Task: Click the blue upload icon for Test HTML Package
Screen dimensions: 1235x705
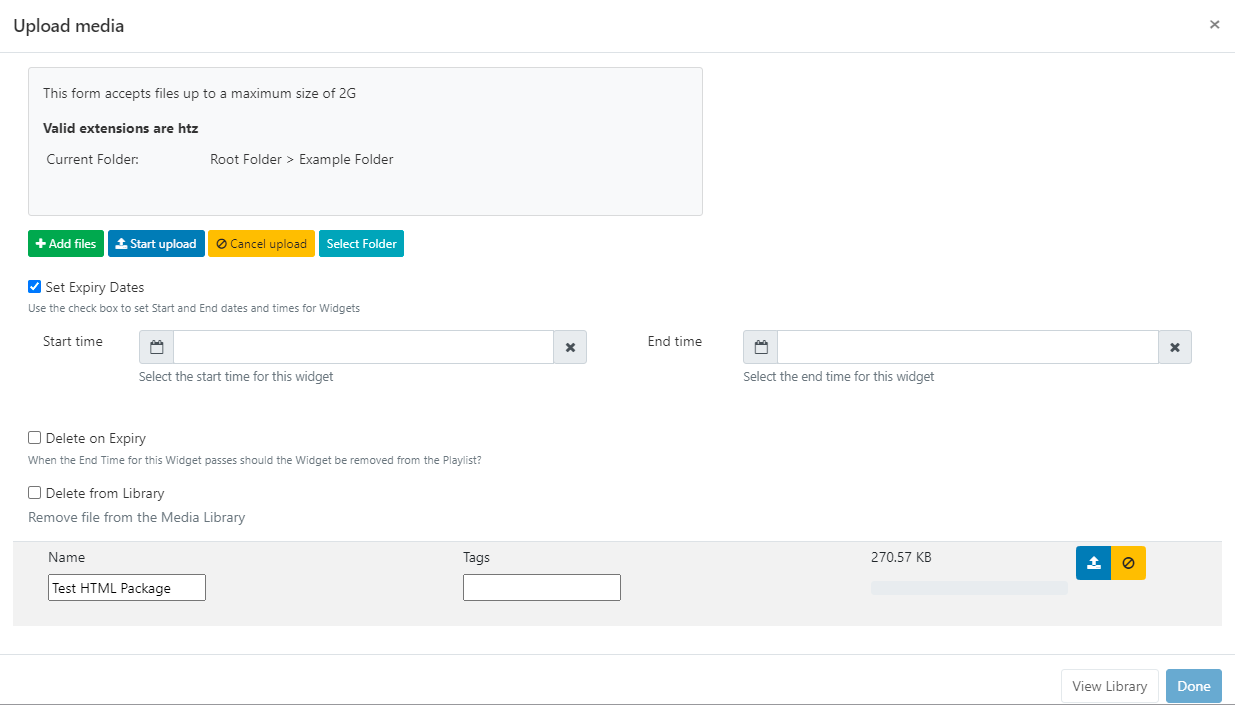Action: 1093,563
